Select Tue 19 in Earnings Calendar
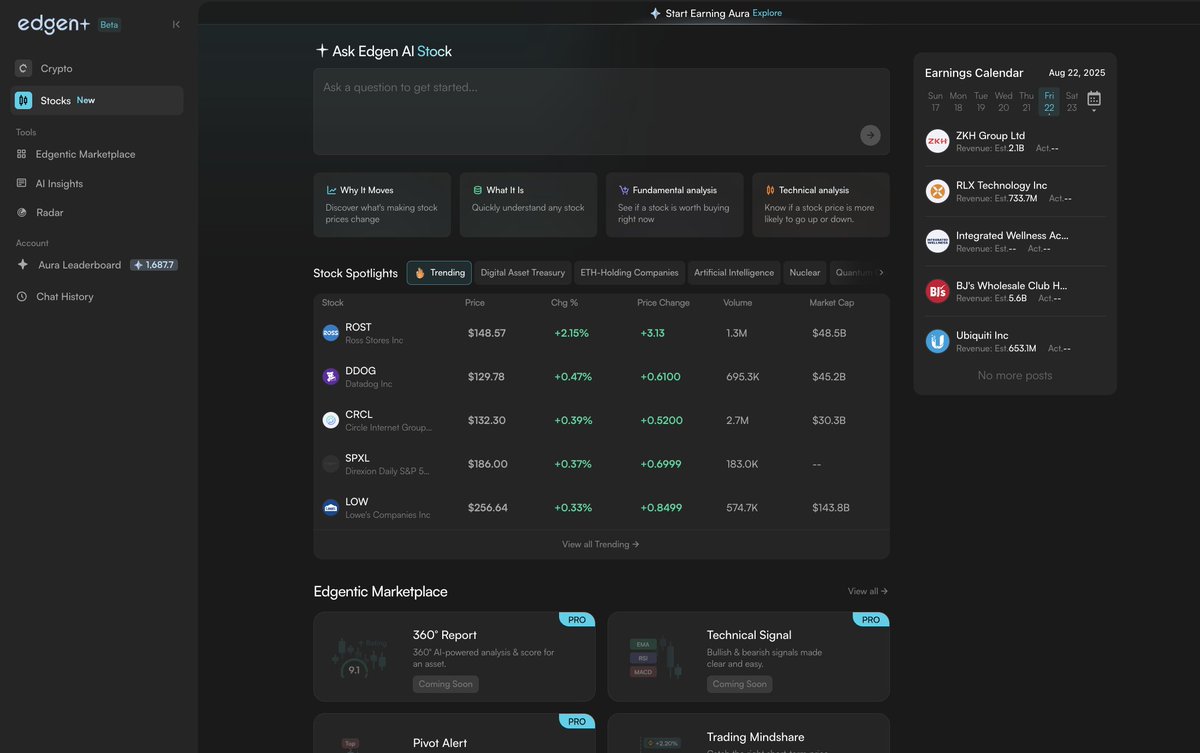 [981, 102]
